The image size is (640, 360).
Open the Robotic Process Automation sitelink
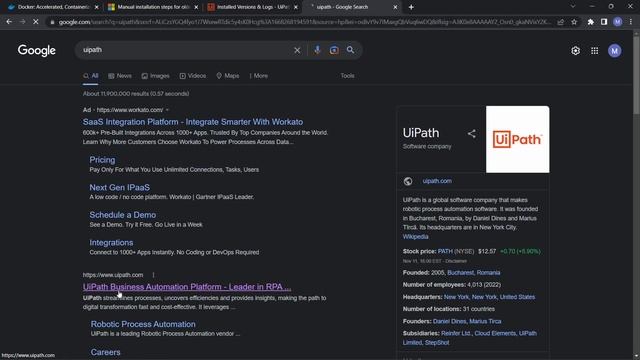pyautogui.click(x=143, y=324)
